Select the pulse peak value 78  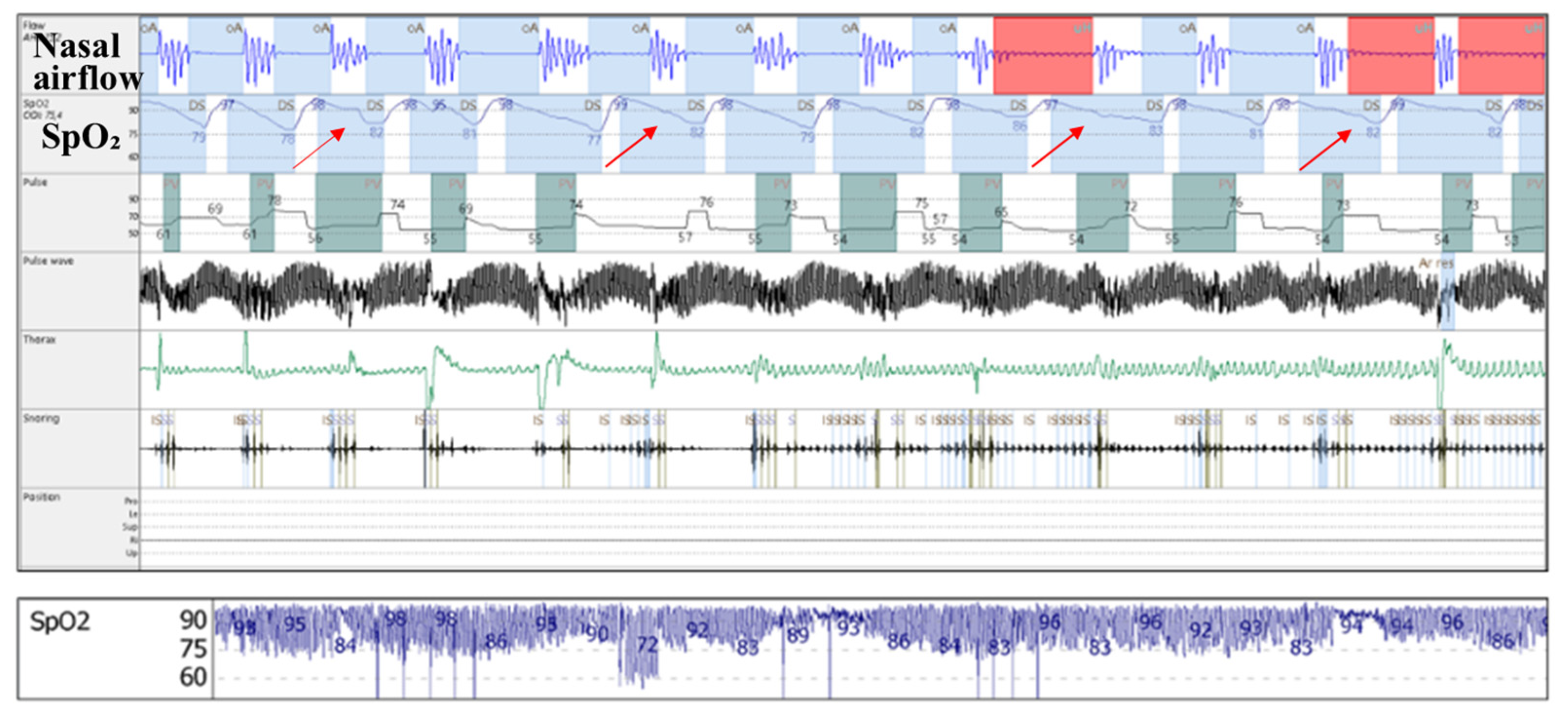coord(275,200)
